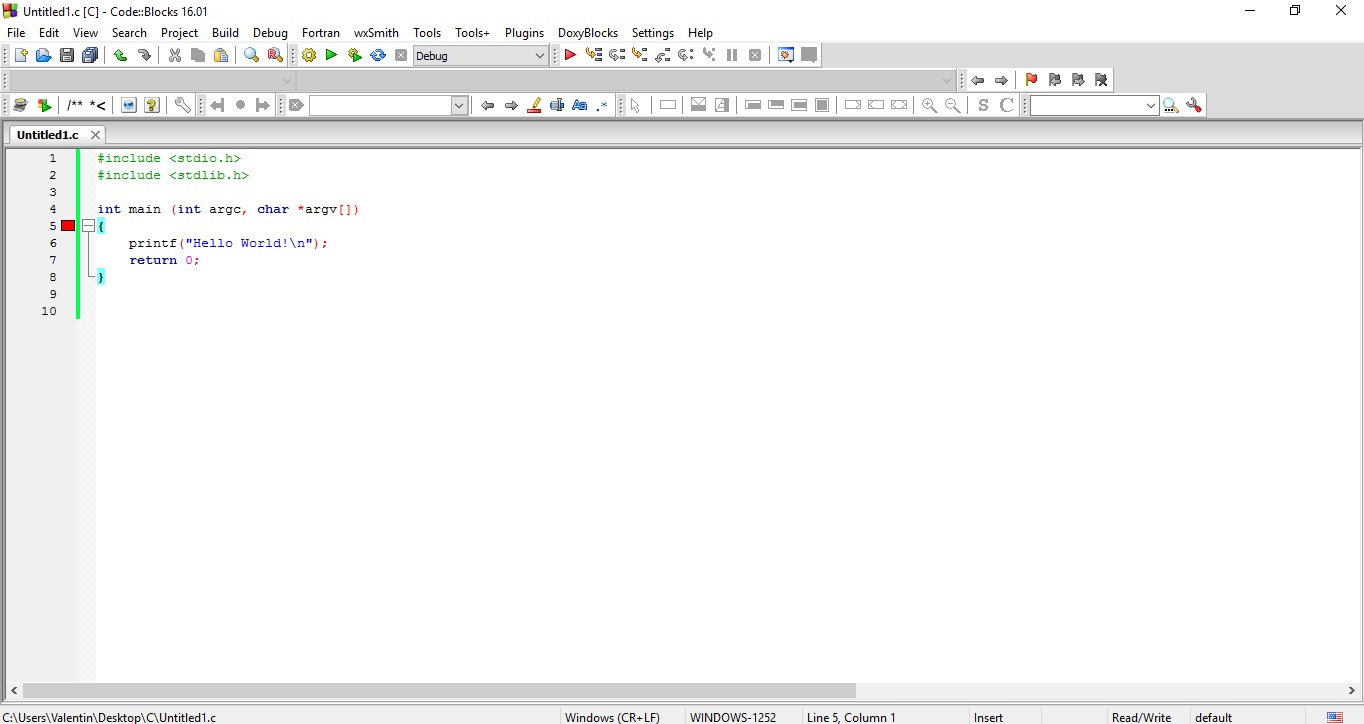Image resolution: width=1364 pixels, height=724 pixels.
Task: Open the Search and Replace dialog
Action: (x=274, y=55)
